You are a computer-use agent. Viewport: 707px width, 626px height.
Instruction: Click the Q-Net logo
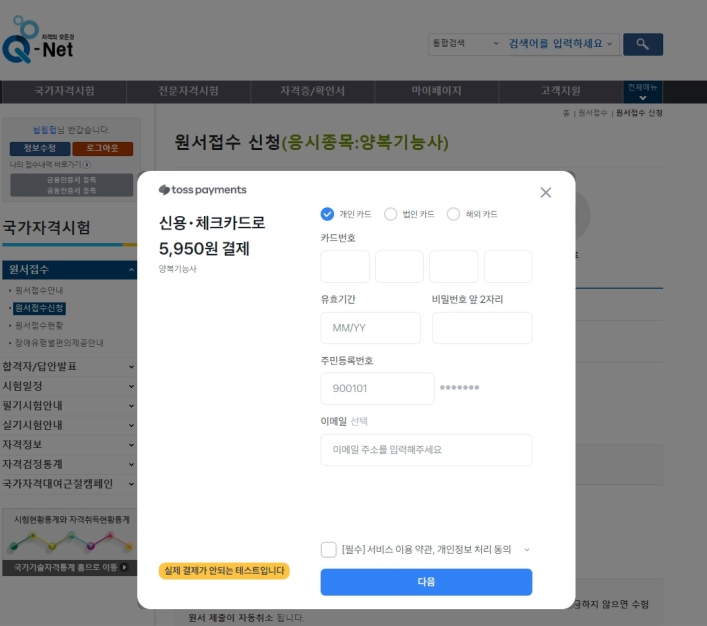(x=38, y=40)
